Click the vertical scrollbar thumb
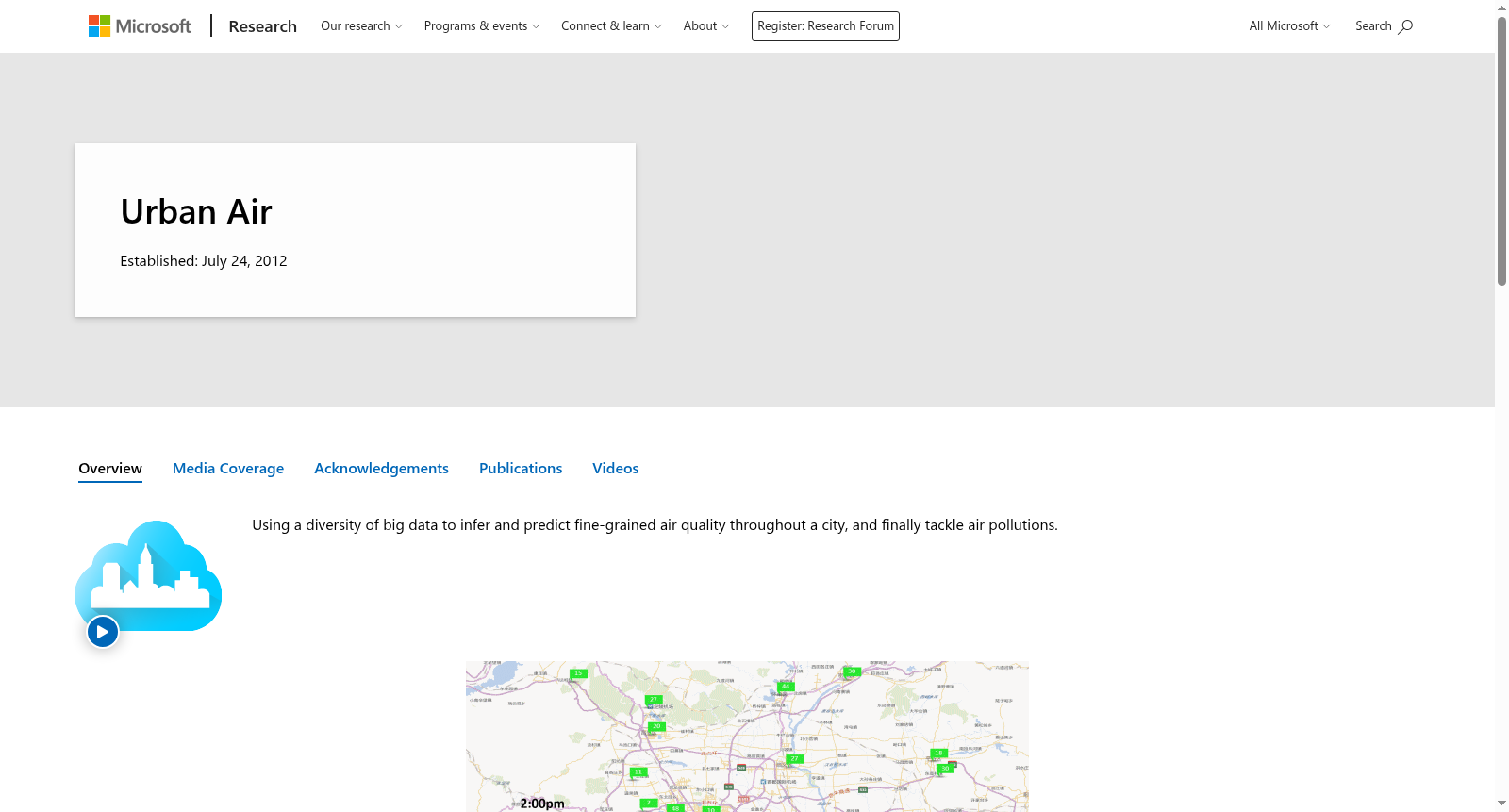 tap(1501, 151)
